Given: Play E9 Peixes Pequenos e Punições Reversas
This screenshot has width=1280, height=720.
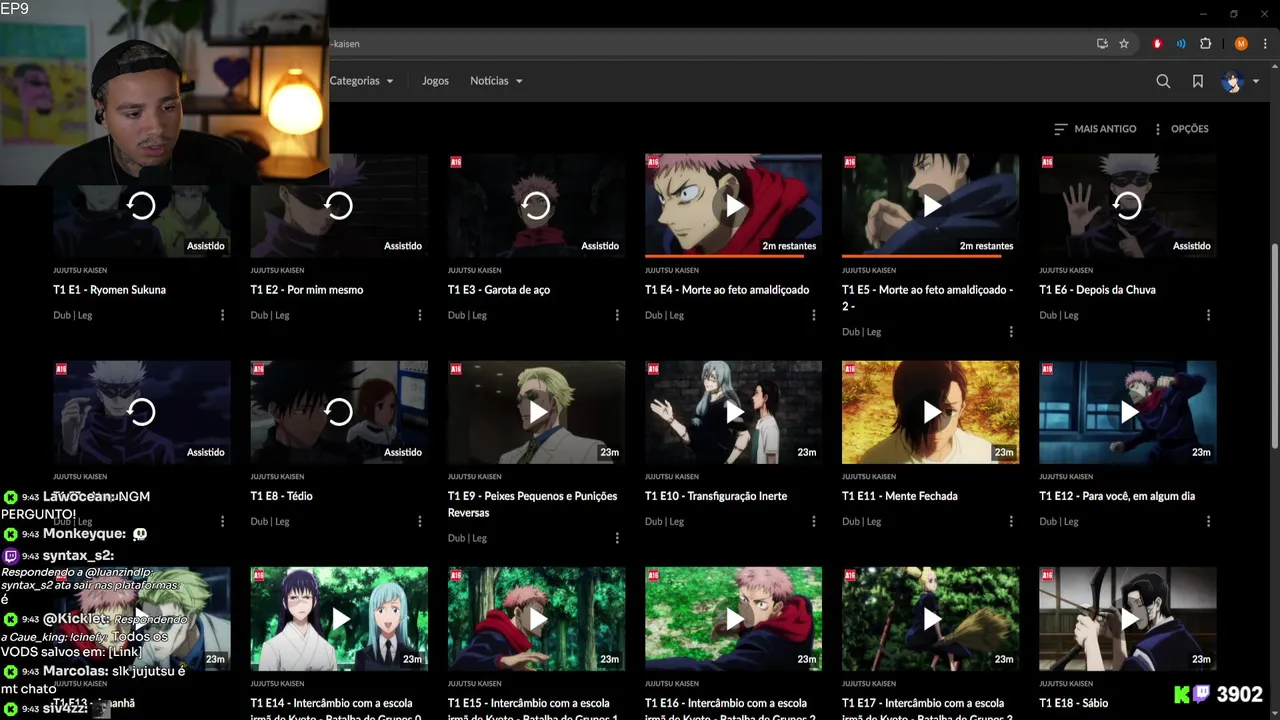Looking at the screenshot, I should click(x=536, y=412).
